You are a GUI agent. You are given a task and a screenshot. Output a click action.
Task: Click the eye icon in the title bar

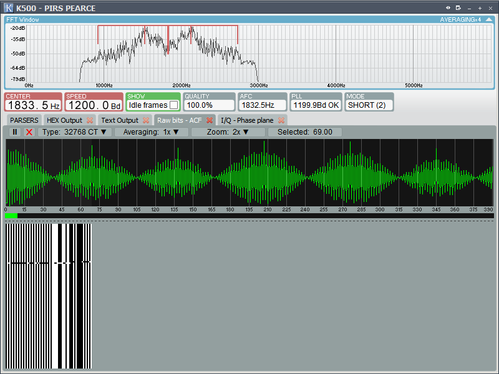click(448, 8)
